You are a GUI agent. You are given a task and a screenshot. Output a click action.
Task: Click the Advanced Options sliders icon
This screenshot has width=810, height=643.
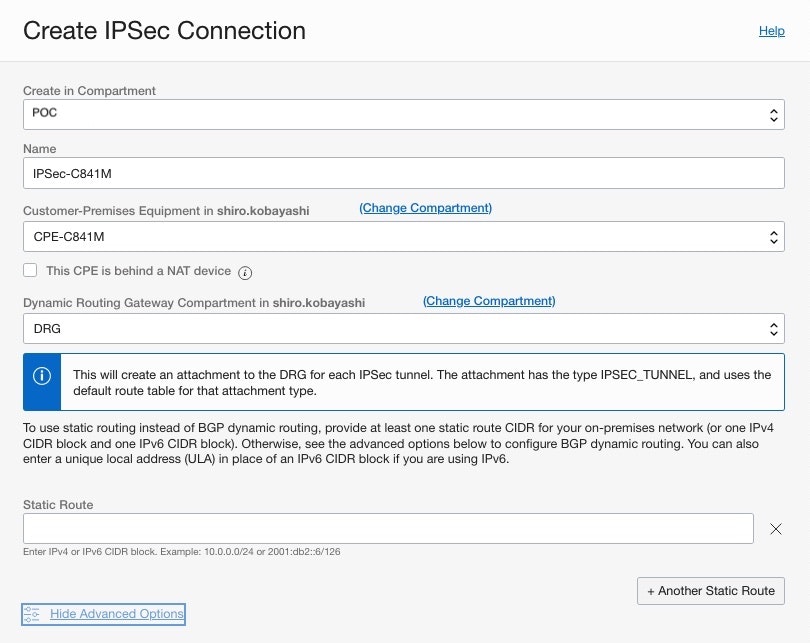coord(31,613)
